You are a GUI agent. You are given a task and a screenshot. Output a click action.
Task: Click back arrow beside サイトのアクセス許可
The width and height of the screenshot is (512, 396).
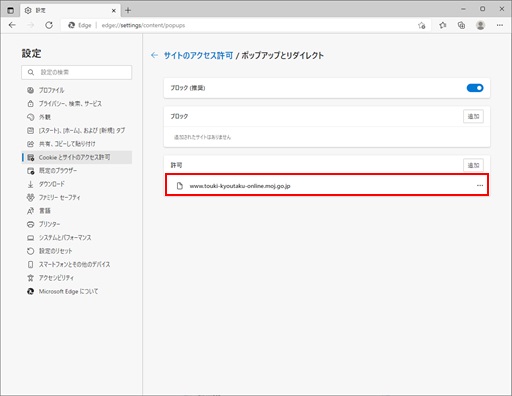(154, 55)
